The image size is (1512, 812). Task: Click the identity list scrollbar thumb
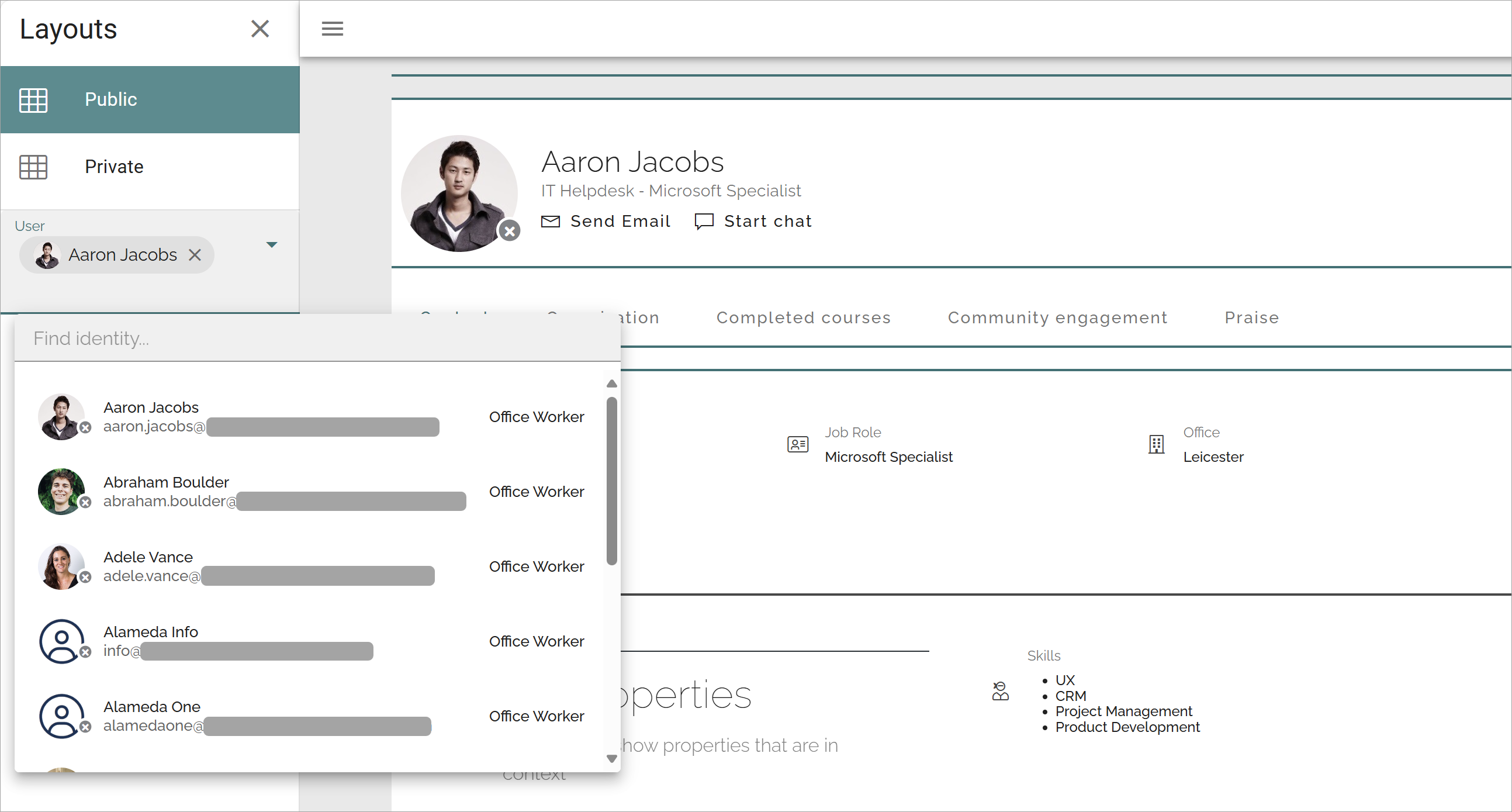tap(611, 481)
